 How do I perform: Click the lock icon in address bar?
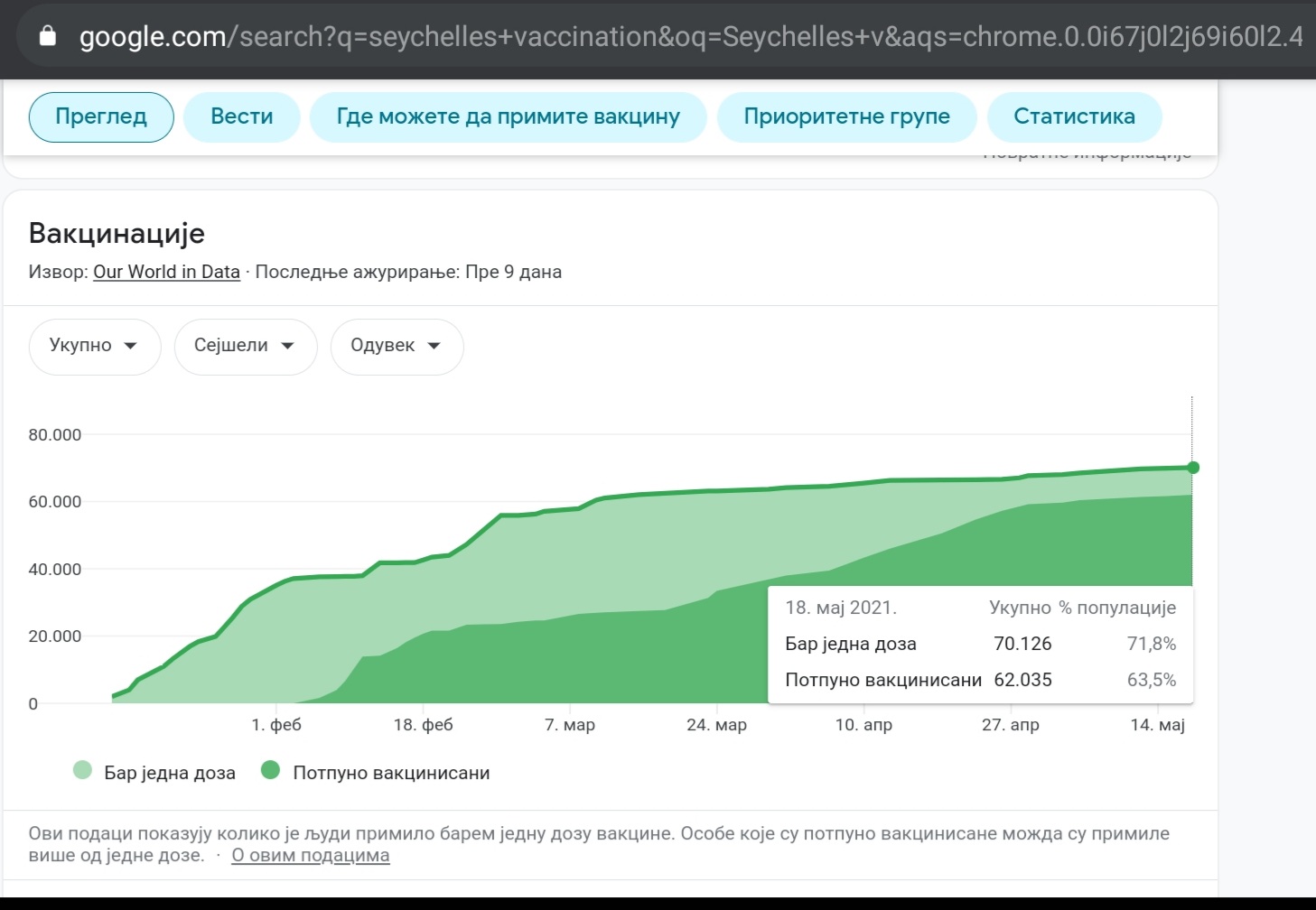[48, 36]
